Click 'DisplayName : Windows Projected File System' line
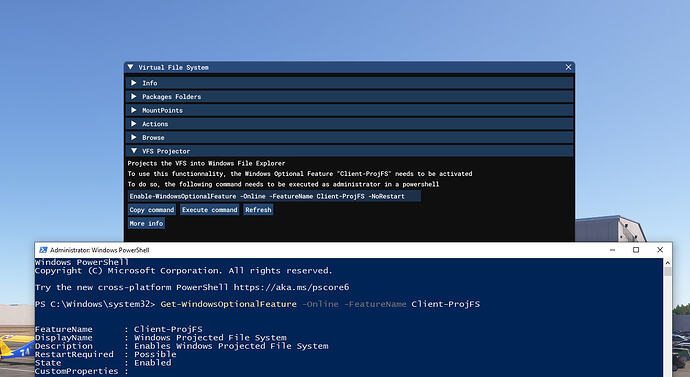The width and height of the screenshot is (690, 377). 161,338
